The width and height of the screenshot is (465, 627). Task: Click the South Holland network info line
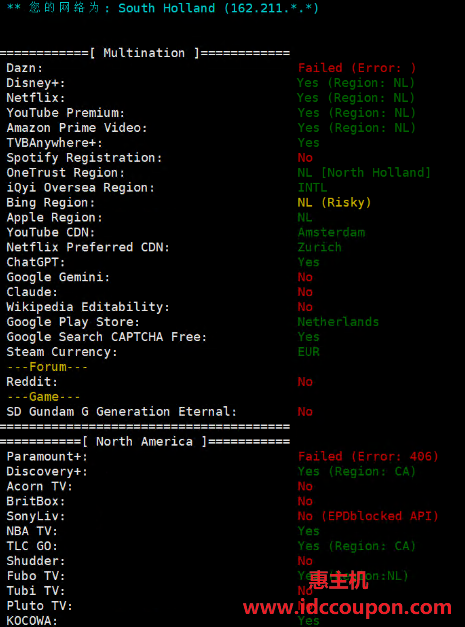(x=163, y=8)
